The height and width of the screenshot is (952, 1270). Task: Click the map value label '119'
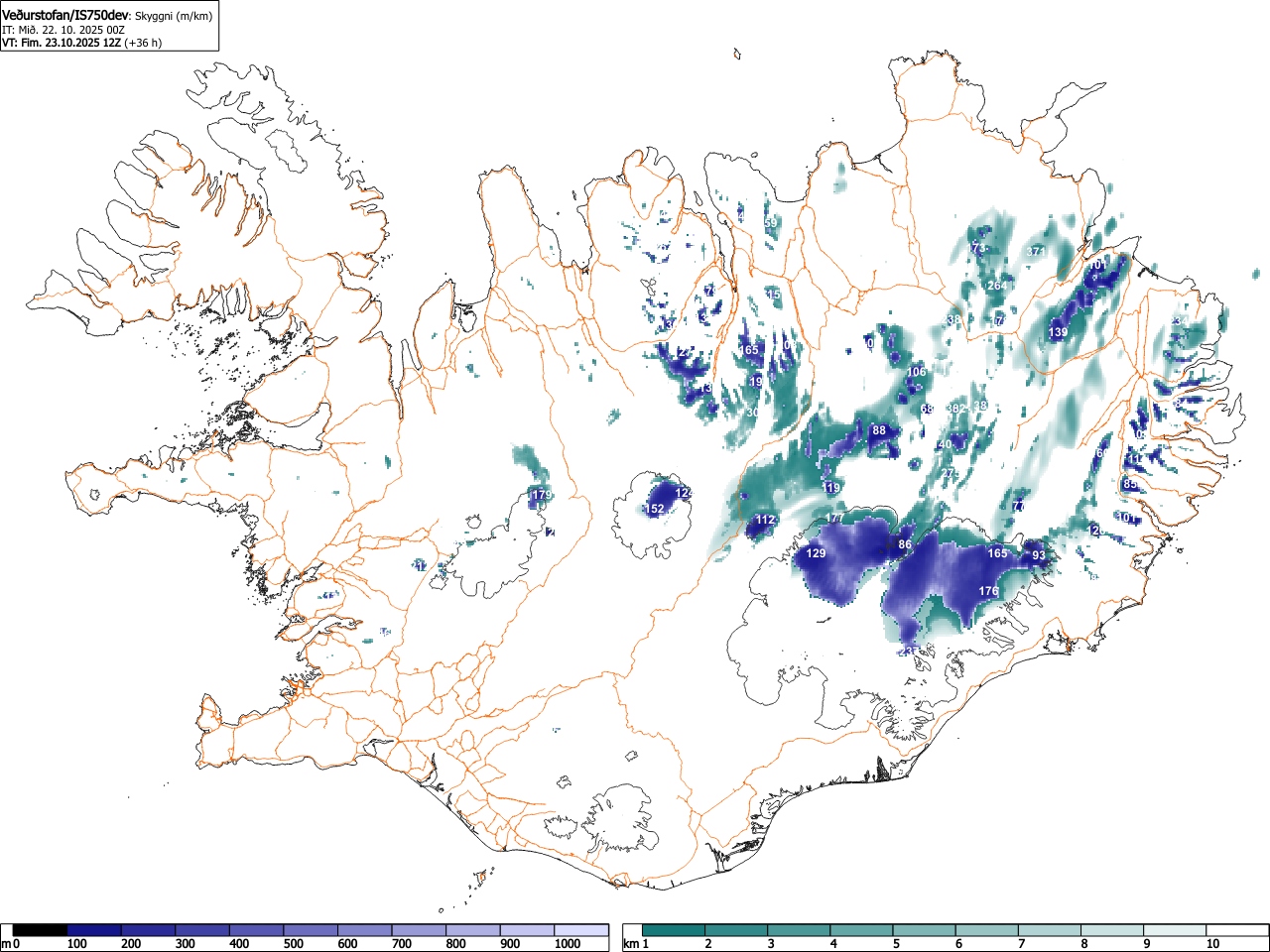(x=831, y=488)
